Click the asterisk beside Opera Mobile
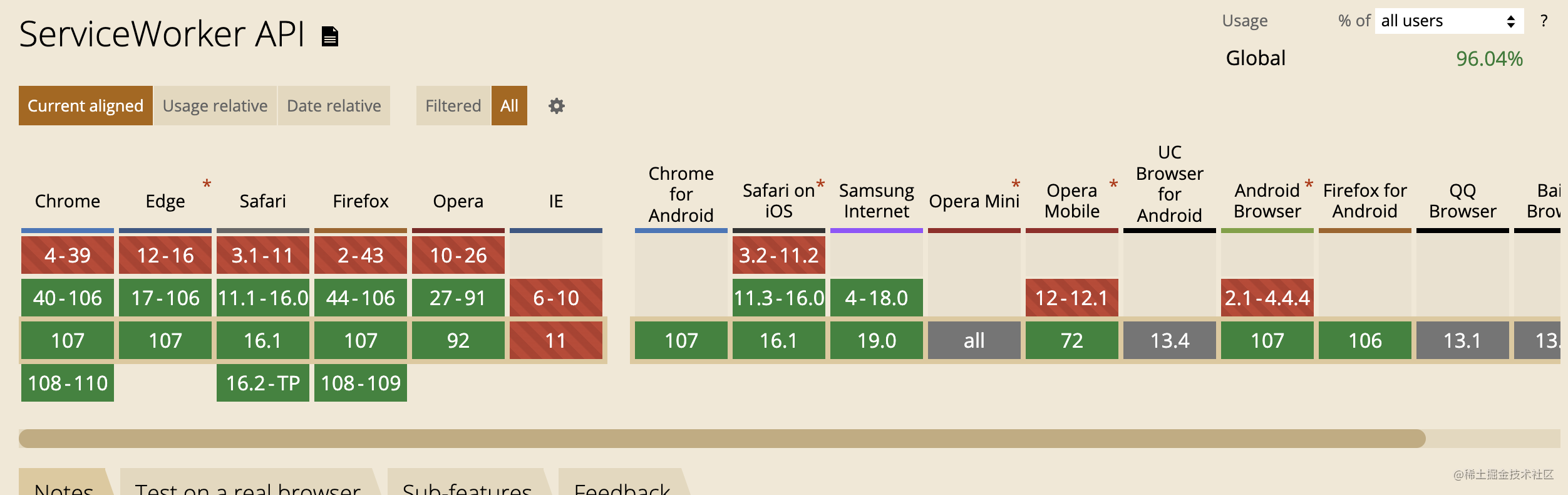This screenshot has height=495, width=1568. (1113, 184)
